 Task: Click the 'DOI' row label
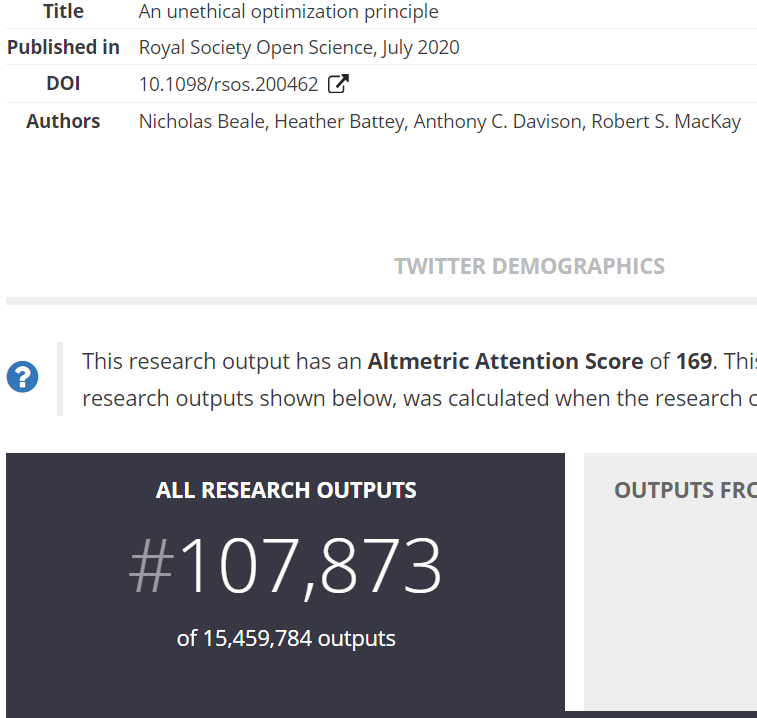pos(63,84)
